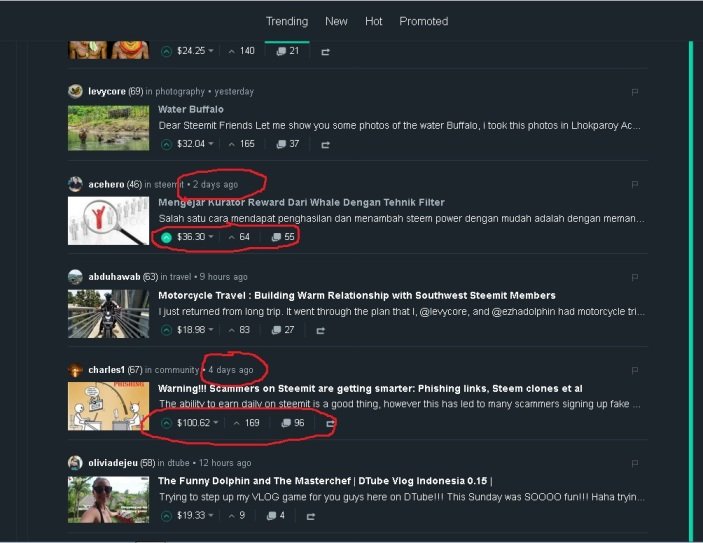The height and width of the screenshot is (543, 703).
Task: Upvote acehero's Kurator Reward post
Action: (166, 237)
